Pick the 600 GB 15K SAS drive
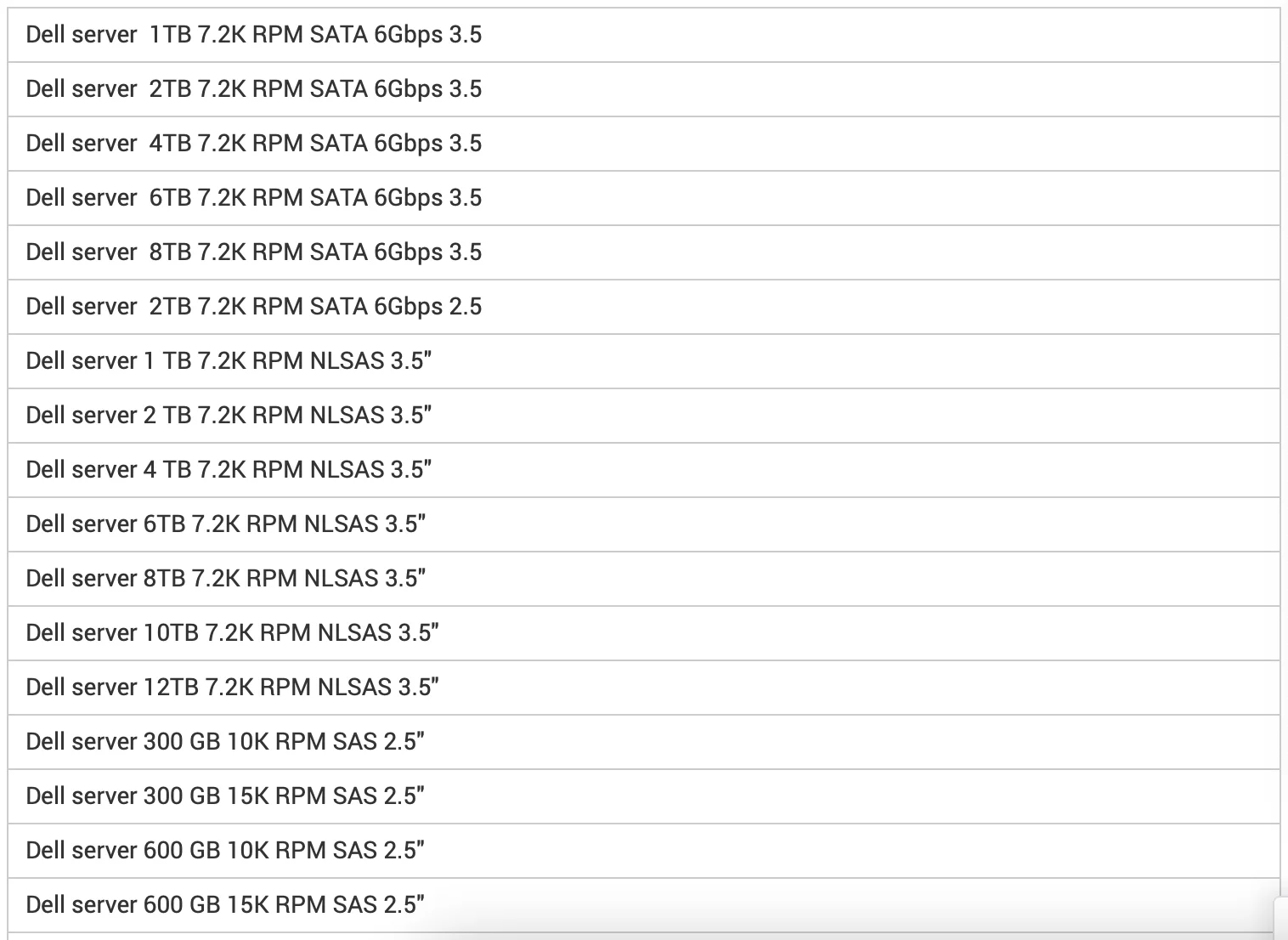The height and width of the screenshot is (940, 1288). pos(225,905)
